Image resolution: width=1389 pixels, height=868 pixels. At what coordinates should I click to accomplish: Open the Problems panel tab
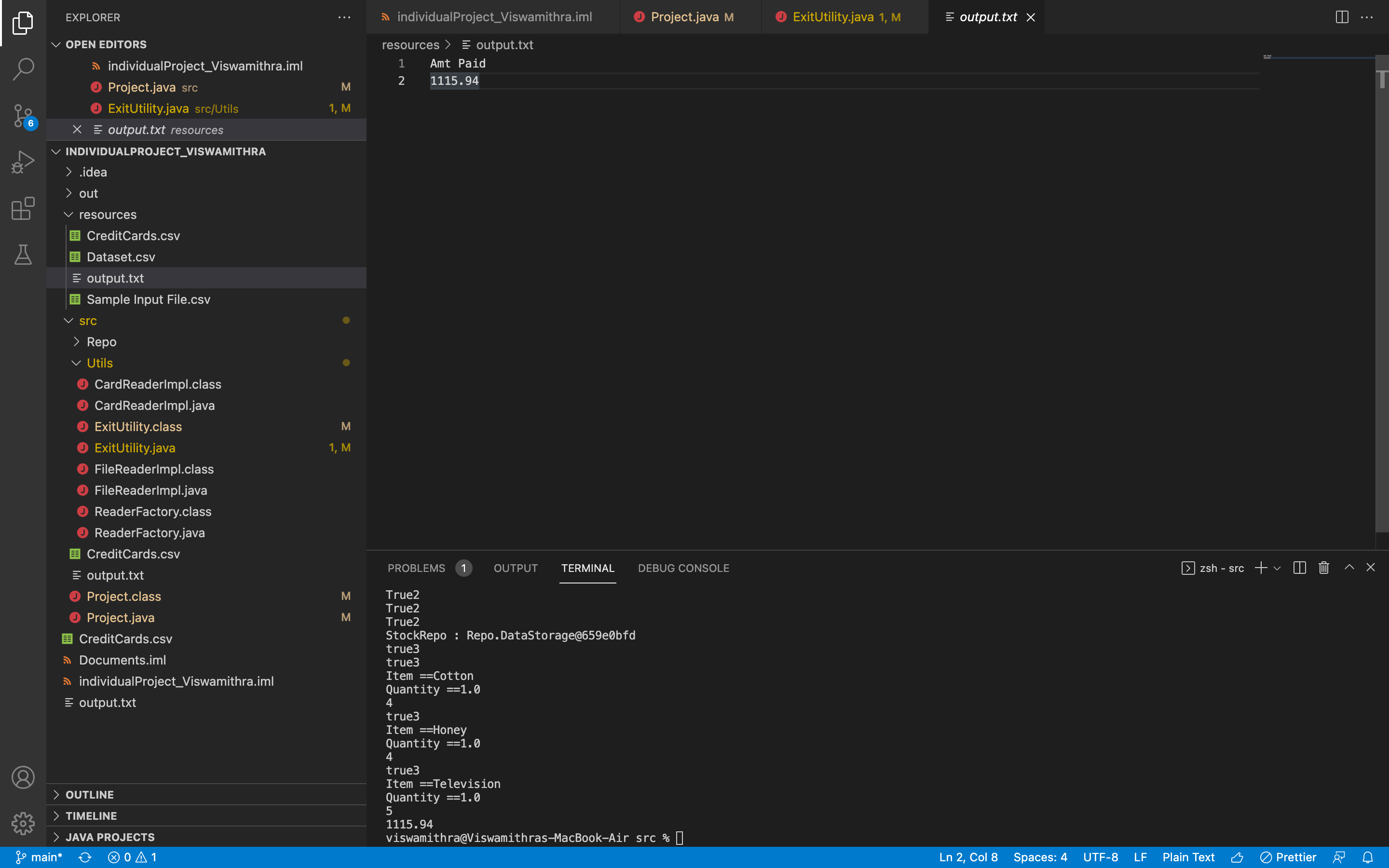pyautogui.click(x=429, y=568)
